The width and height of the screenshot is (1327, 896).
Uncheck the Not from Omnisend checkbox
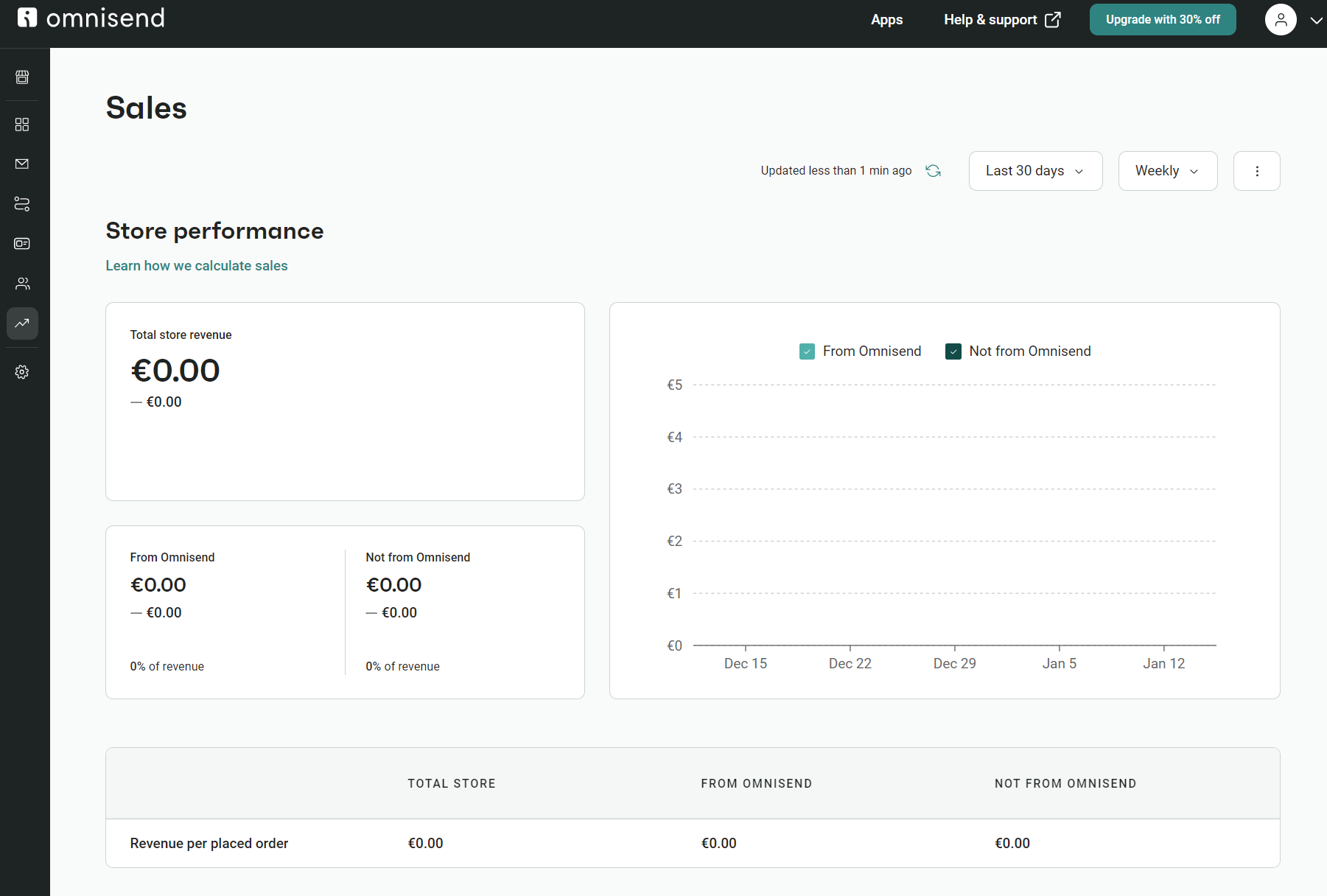(x=953, y=351)
